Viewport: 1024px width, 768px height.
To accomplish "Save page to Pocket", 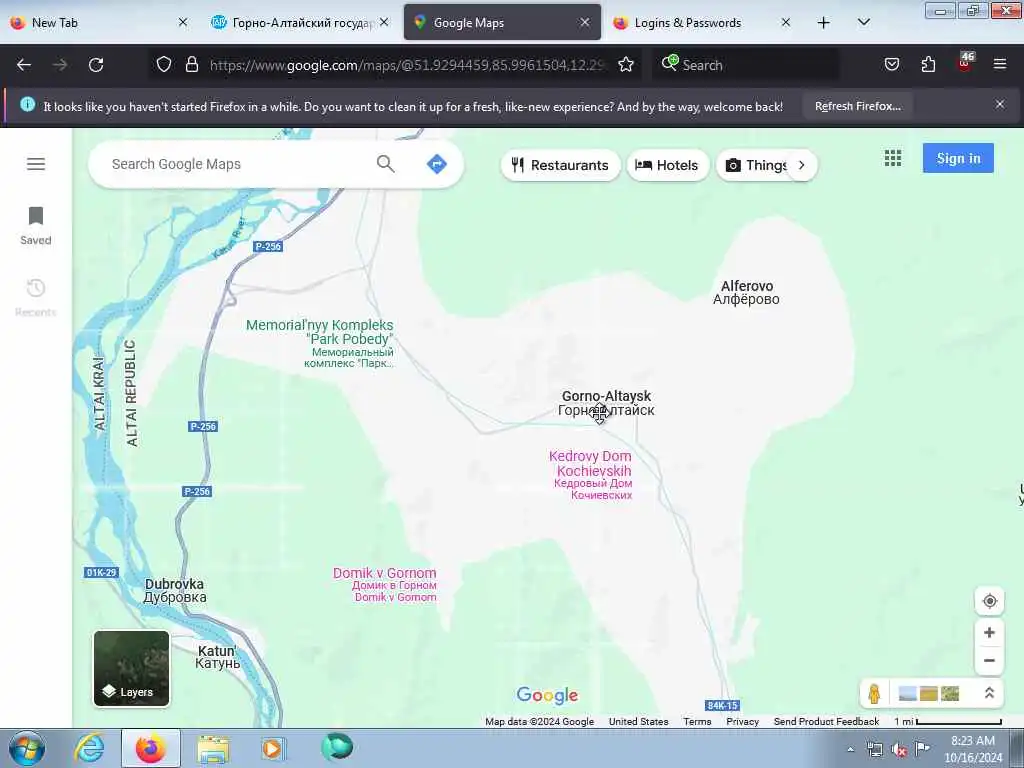I will point(891,65).
